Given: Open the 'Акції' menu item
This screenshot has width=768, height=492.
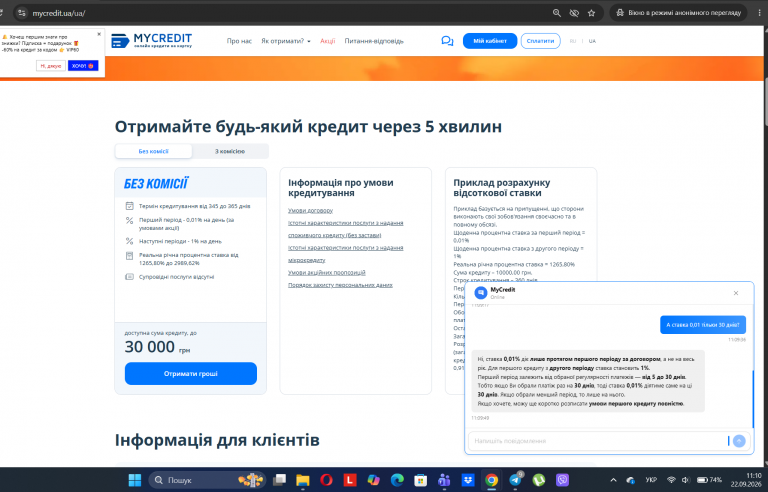Looking at the screenshot, I should (x=328, y=41).
